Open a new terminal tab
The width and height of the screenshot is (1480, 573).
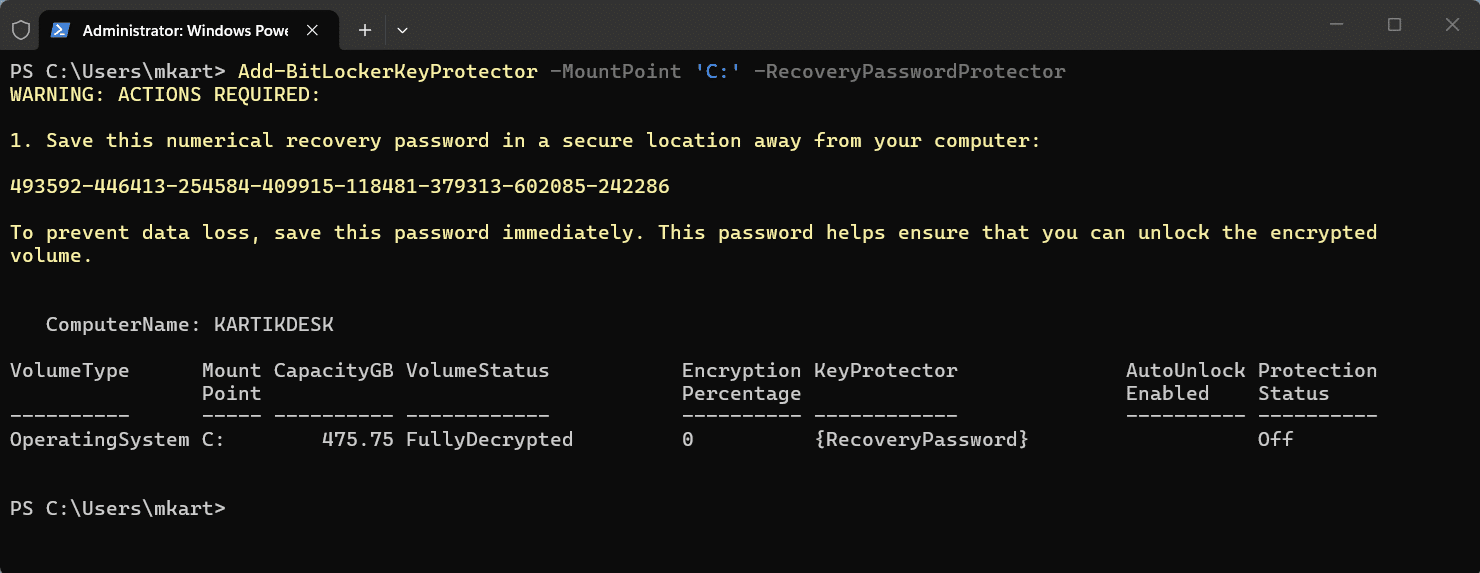pos(365,30)
